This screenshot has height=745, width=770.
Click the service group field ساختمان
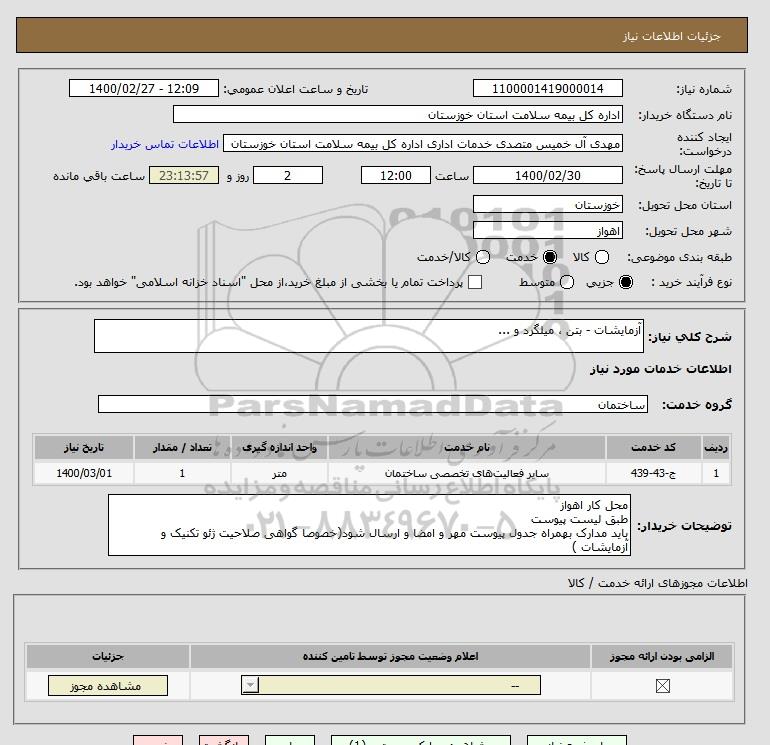pos(373,404)
